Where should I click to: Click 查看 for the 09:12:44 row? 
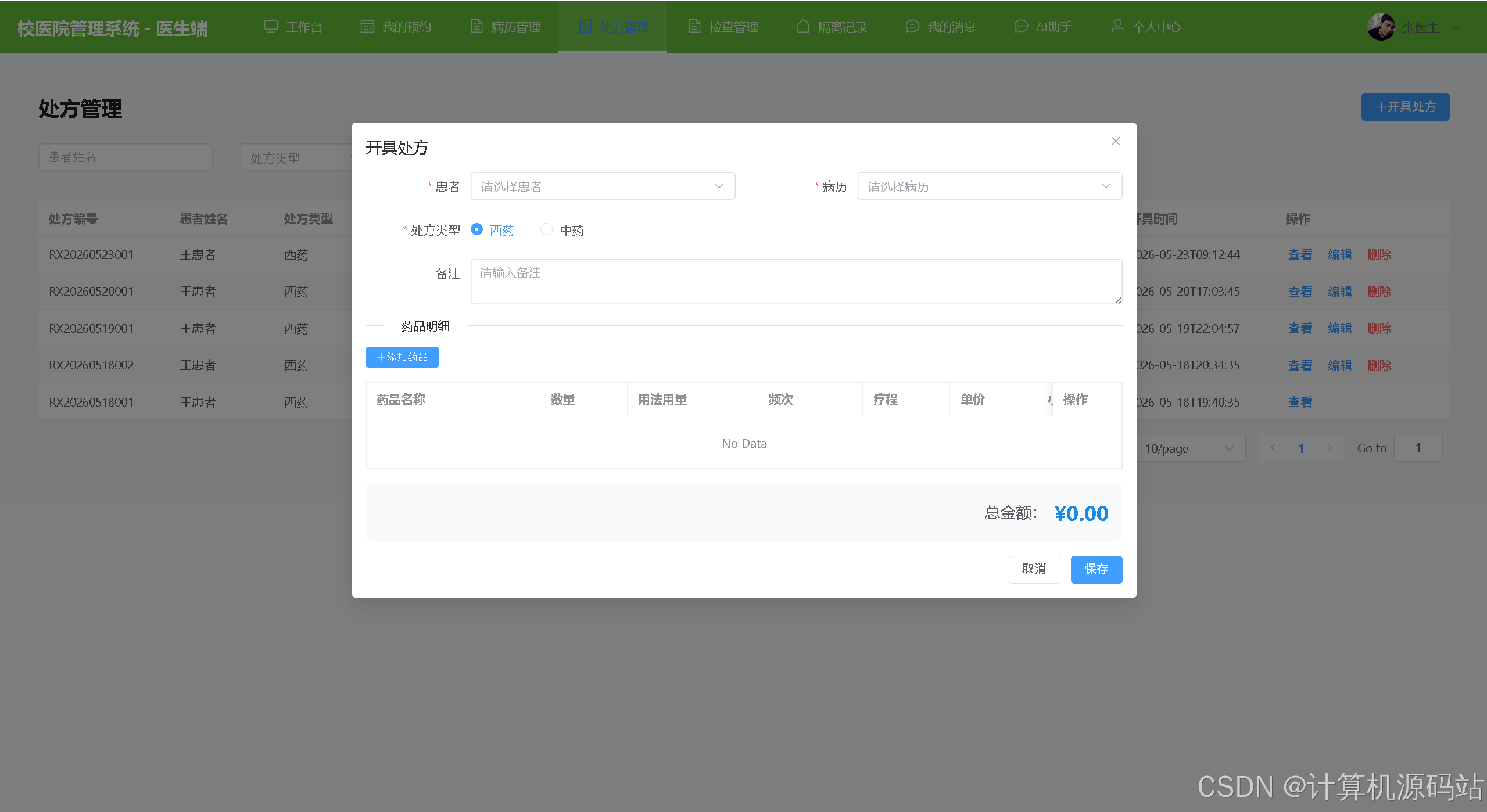[x=1300, y=254]
